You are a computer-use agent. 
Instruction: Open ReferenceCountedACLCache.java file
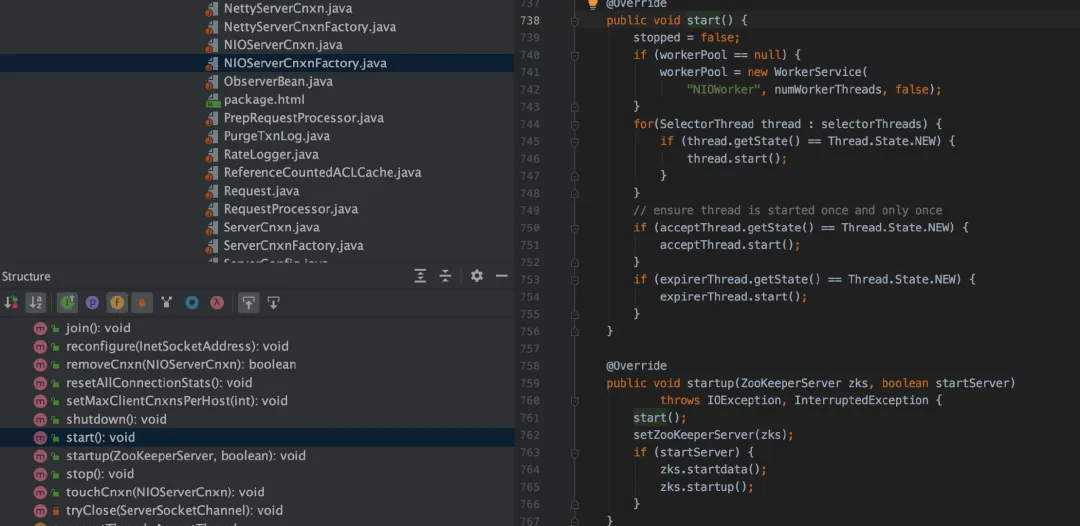322,173
